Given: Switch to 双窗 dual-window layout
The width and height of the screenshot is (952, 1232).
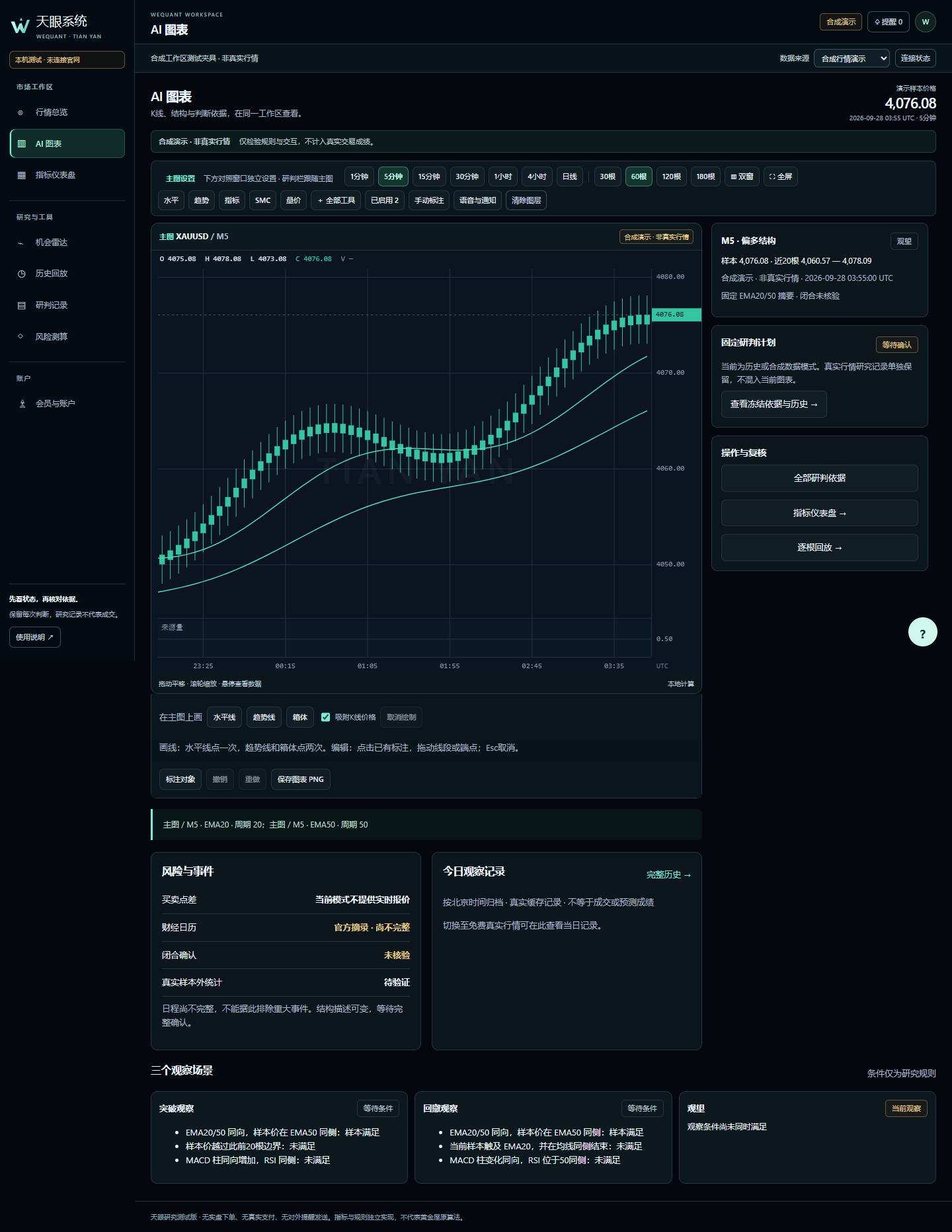Looking at the screenshot, I should point(742,176).
